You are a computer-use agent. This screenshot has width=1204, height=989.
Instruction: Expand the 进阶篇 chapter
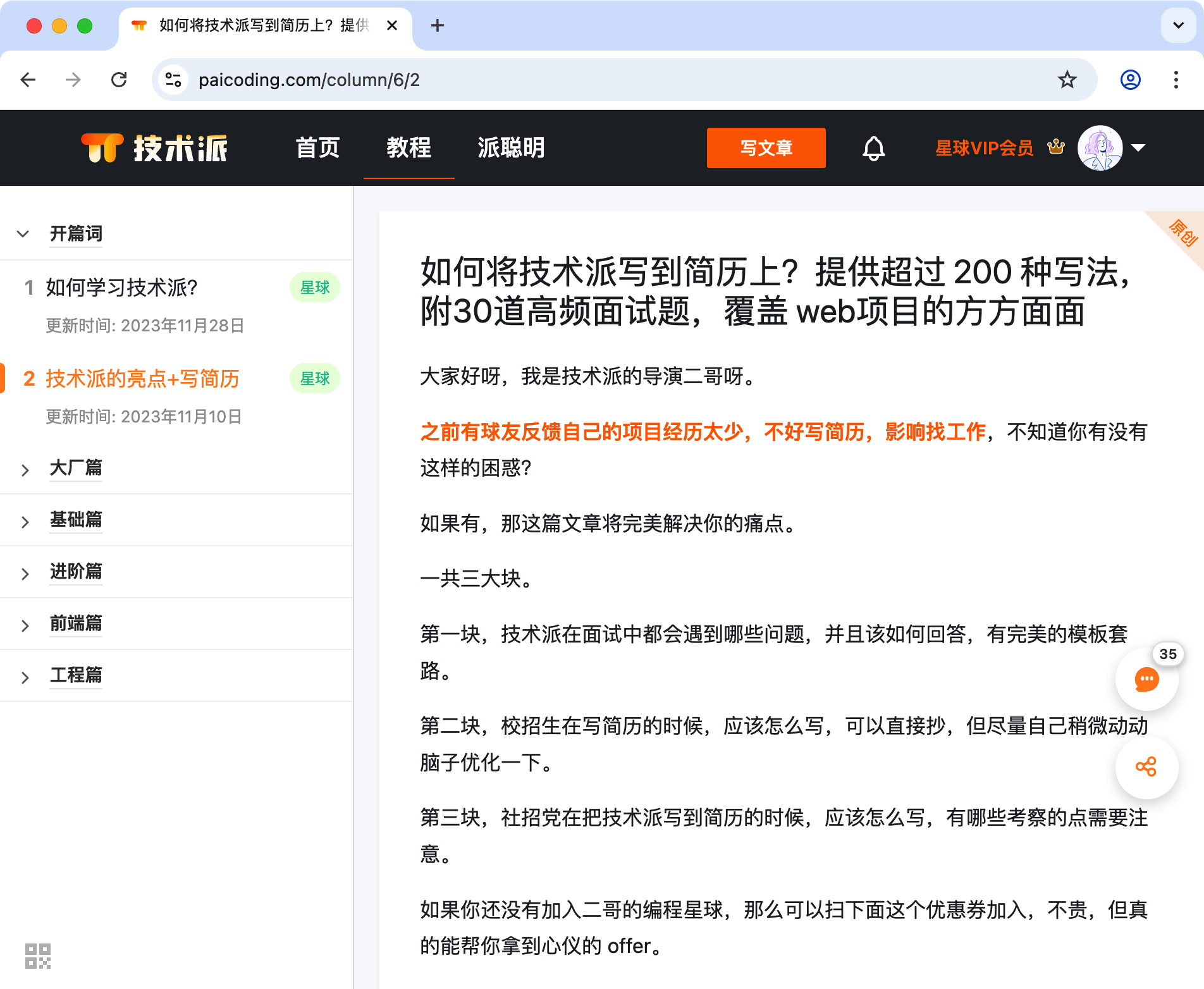point(25,574)
